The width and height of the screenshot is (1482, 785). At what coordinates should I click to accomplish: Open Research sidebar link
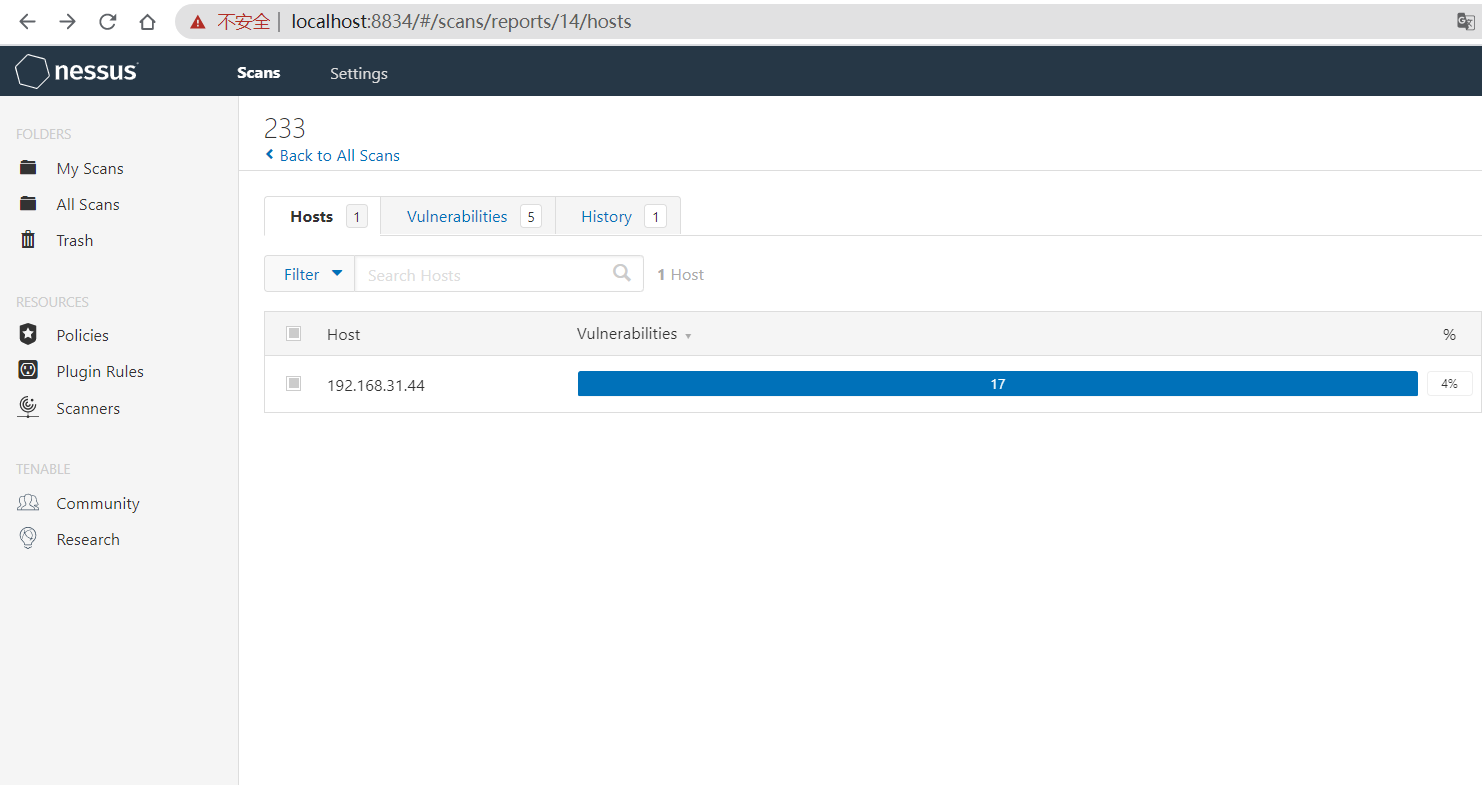88,539
